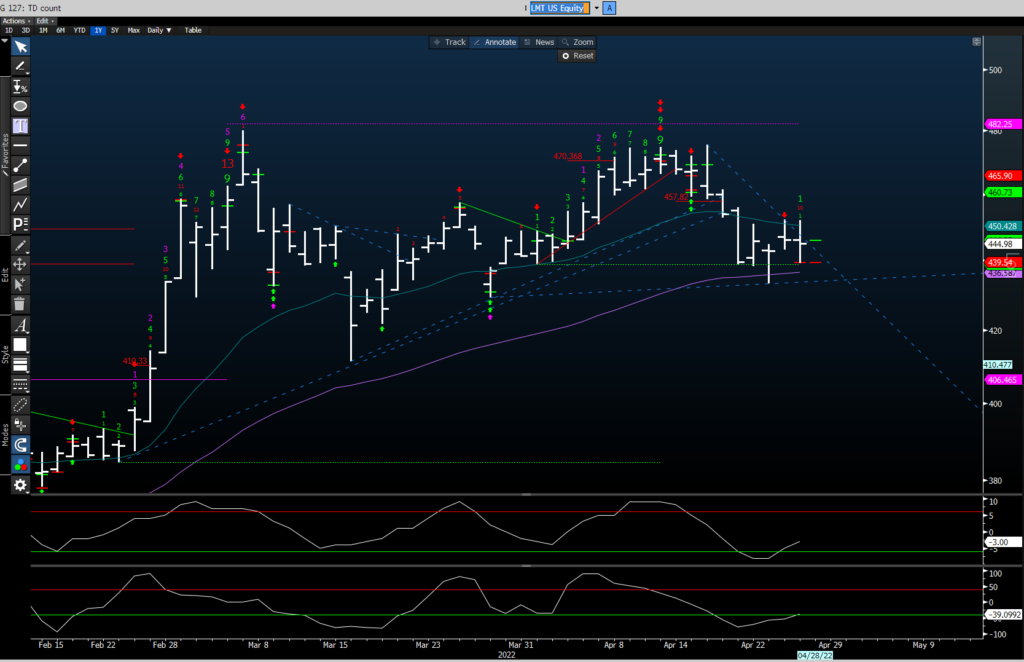
Task: Select the add-pointer copy tool
Action: coord(20,284)
